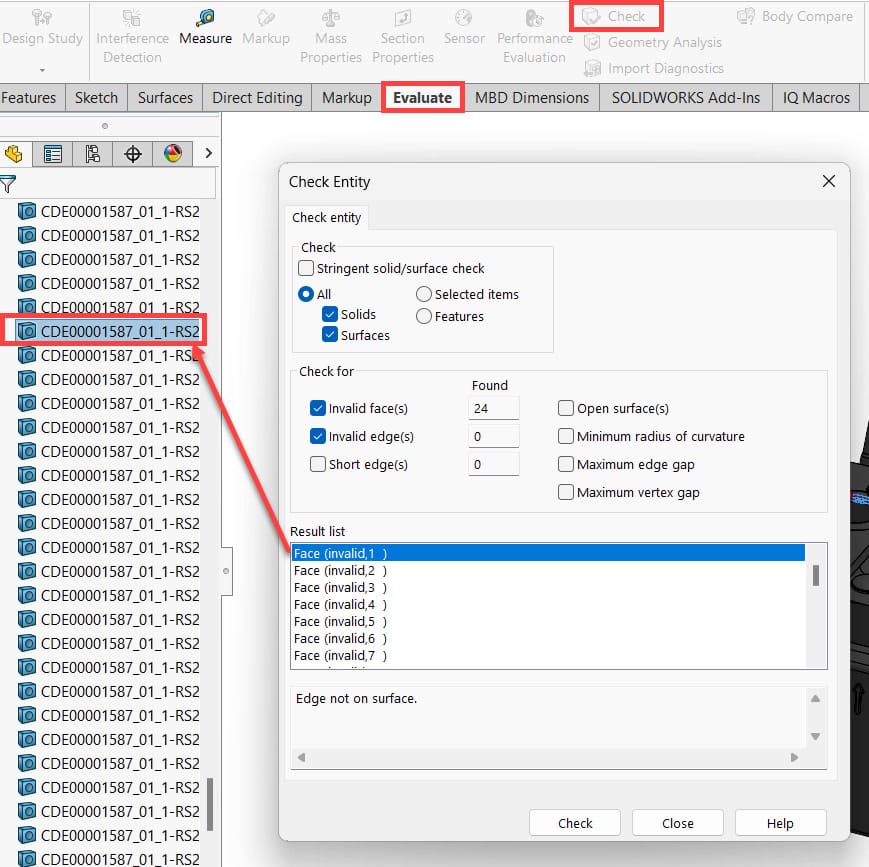
Task: Expand more manager tabs with chevron arrow
Action: coord(208,153)
